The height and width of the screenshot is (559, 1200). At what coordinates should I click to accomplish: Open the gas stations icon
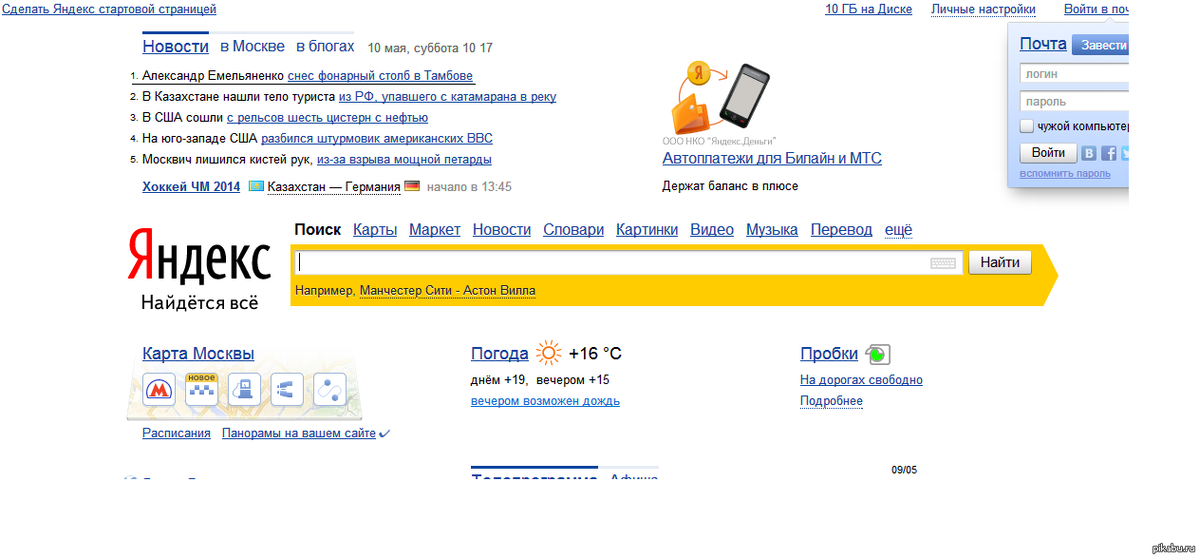coord(244,389)
